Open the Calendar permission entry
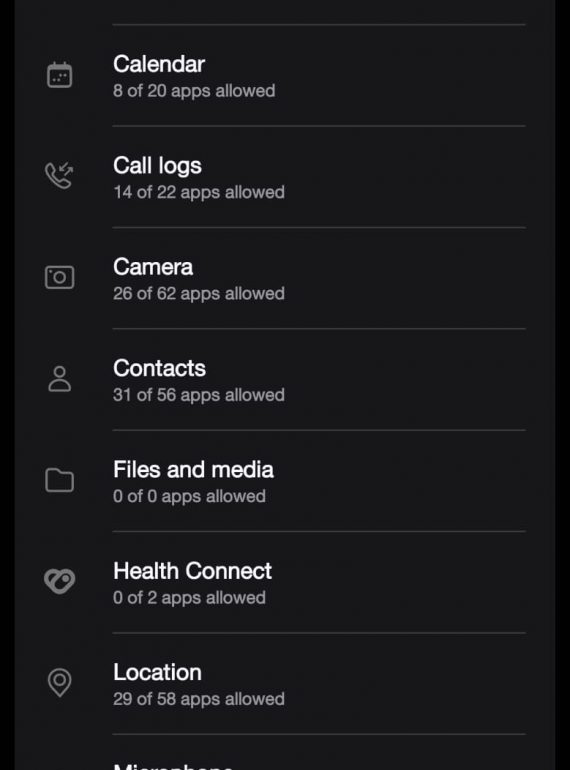This screenshot has height=770, width=570. pyautogui.click(x=285, y=76)
